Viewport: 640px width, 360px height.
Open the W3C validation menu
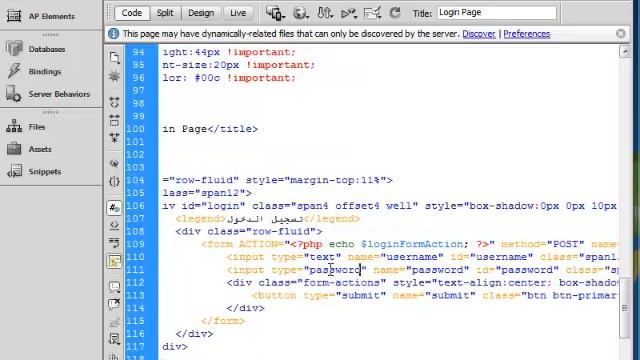point(349,13)
